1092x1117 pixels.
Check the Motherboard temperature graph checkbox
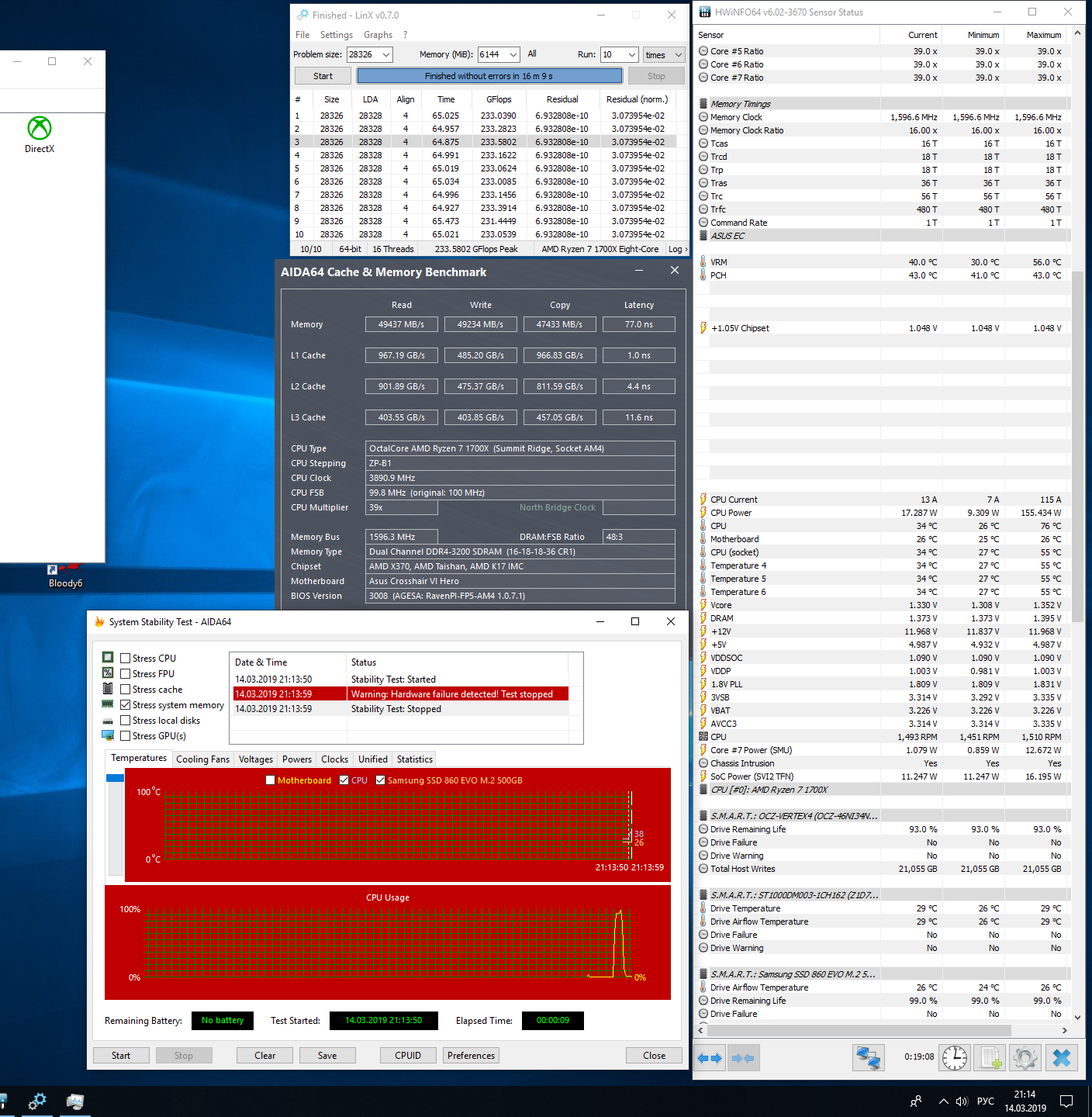(270, 780)
